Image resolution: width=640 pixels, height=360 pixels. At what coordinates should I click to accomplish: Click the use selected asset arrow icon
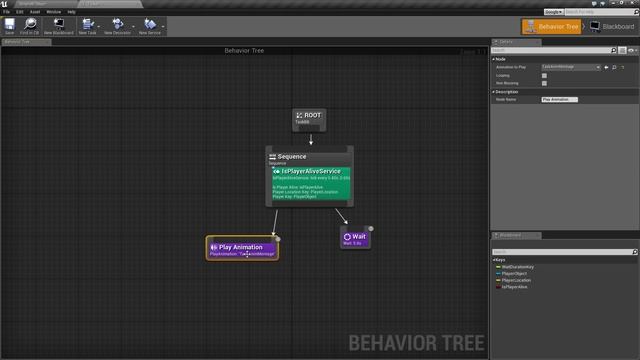pyautogui.click(x=607, y=67)
